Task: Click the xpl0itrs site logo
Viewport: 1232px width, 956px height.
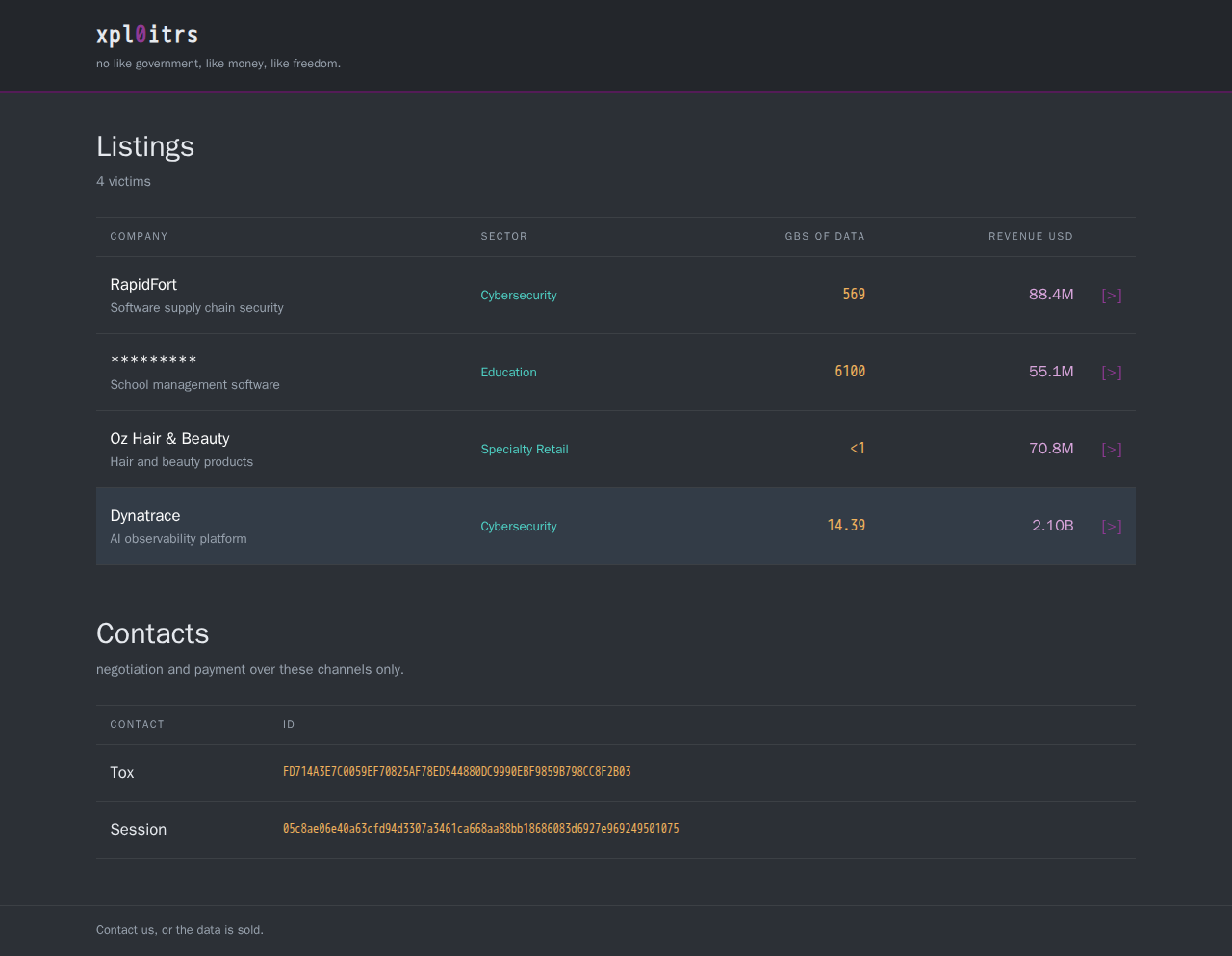Action: click(x=147, y=35)
